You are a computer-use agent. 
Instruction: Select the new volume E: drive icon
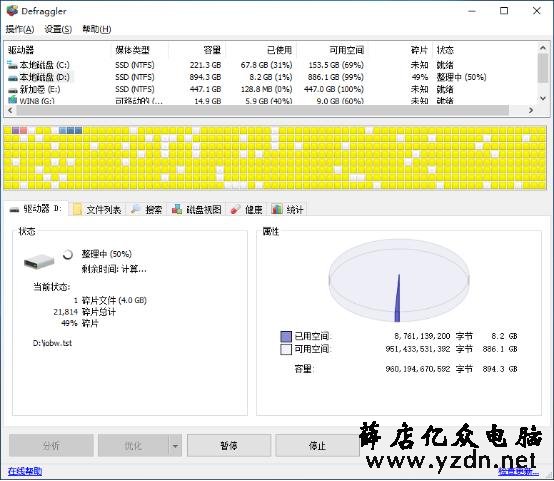coord(12,90)
